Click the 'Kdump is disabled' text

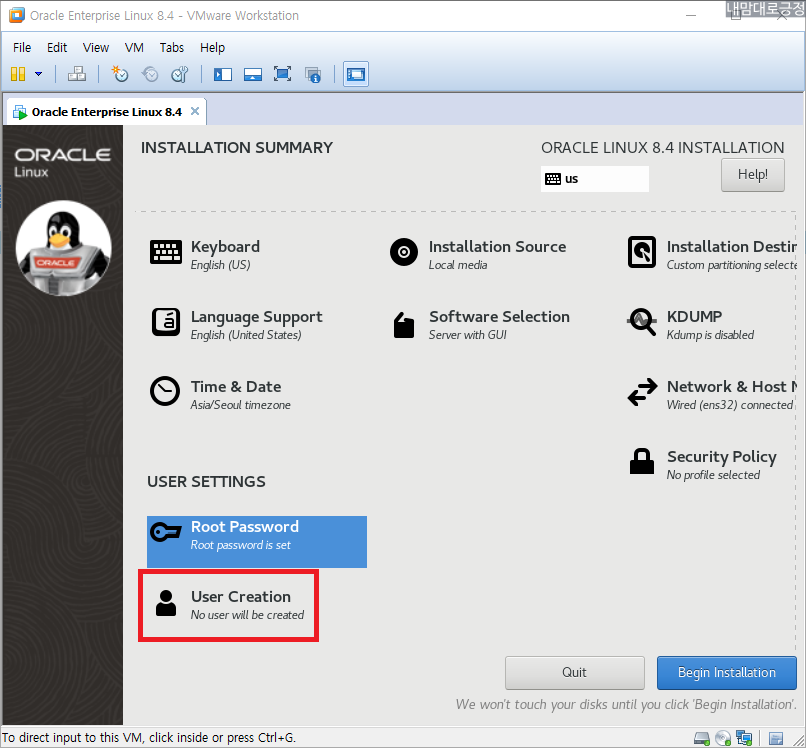pyautogui.click(x=710, y=335)
